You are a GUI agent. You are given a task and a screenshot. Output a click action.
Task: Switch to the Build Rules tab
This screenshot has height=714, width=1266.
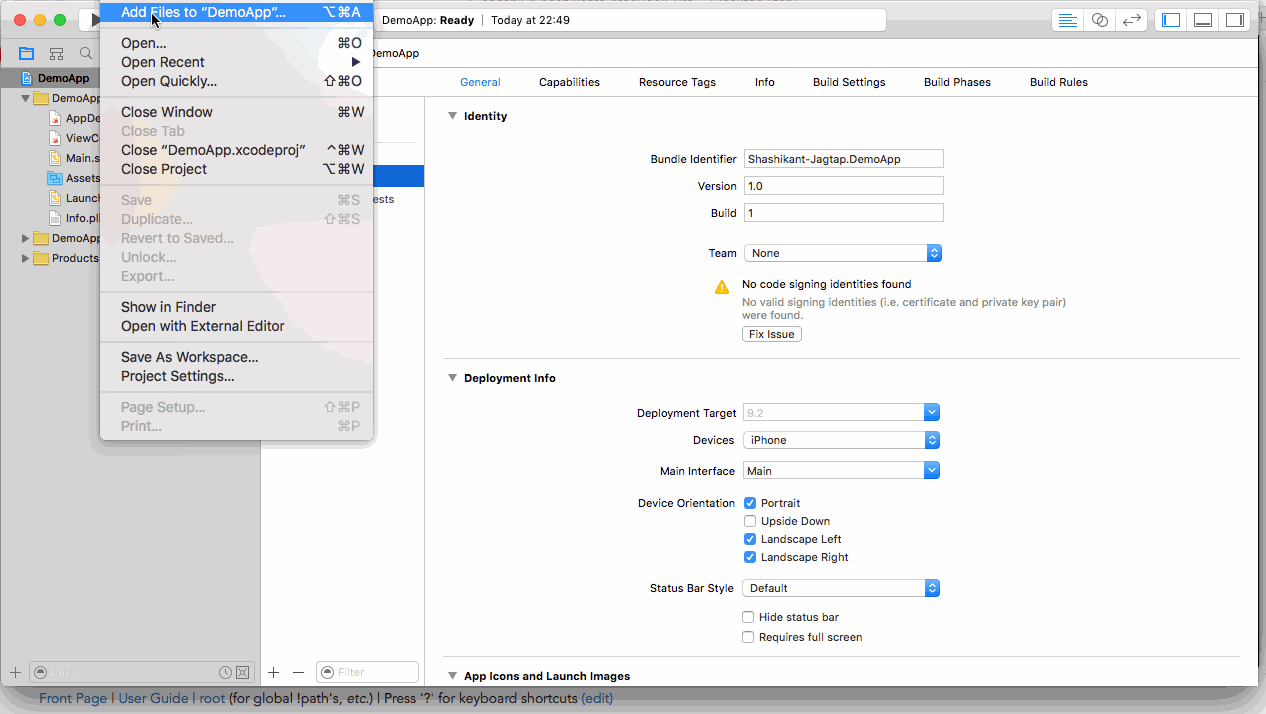(1059, 82)
